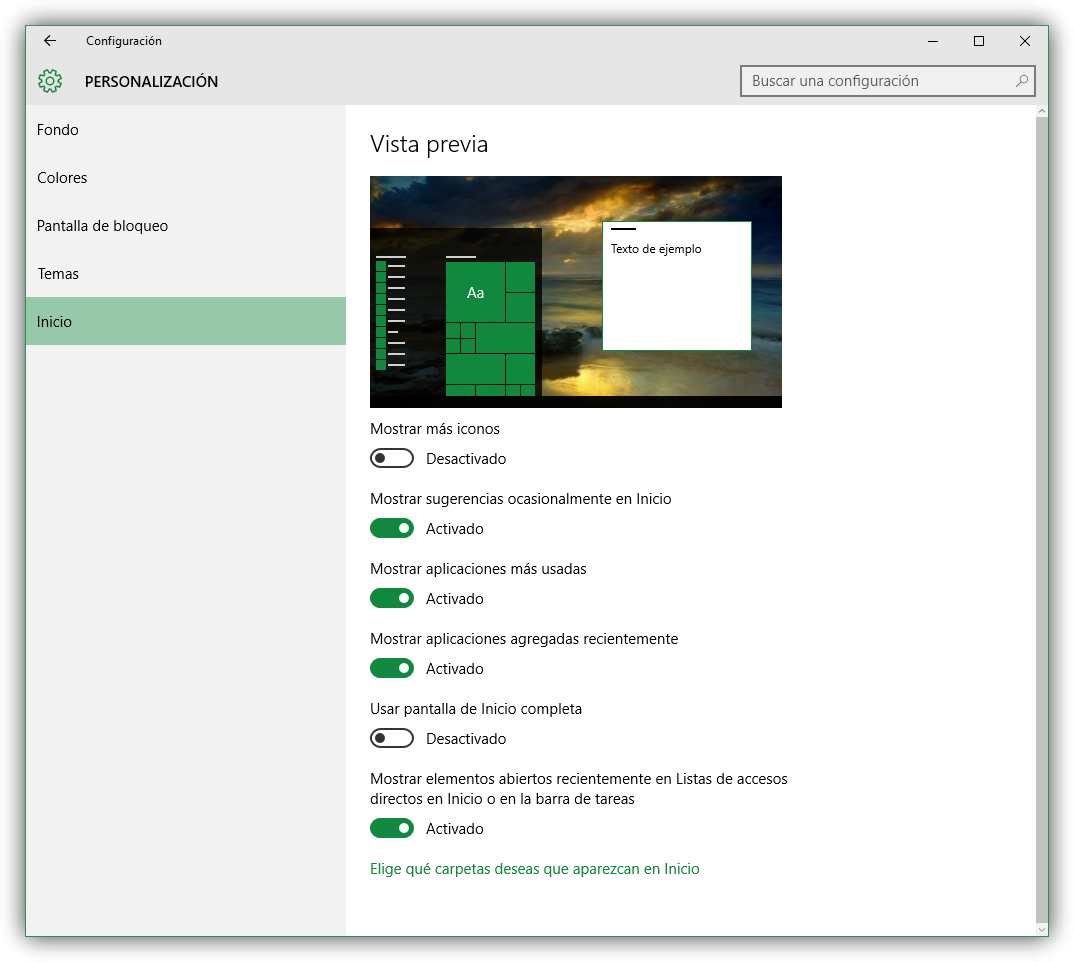
Task: Open link to choose folders on Inicio
Action: (534, 869)
